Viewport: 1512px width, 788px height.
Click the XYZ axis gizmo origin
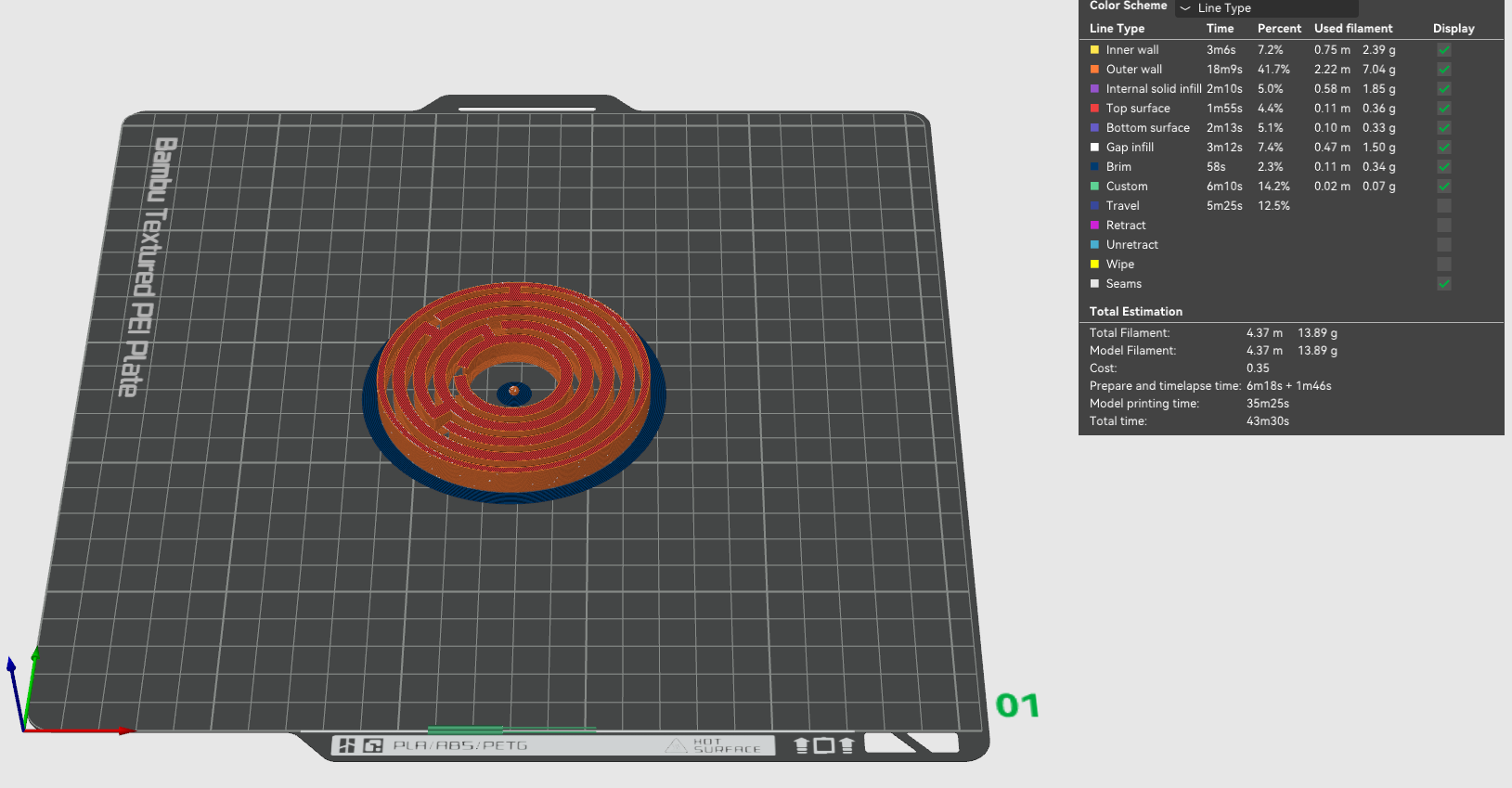[x=24, y=730]
